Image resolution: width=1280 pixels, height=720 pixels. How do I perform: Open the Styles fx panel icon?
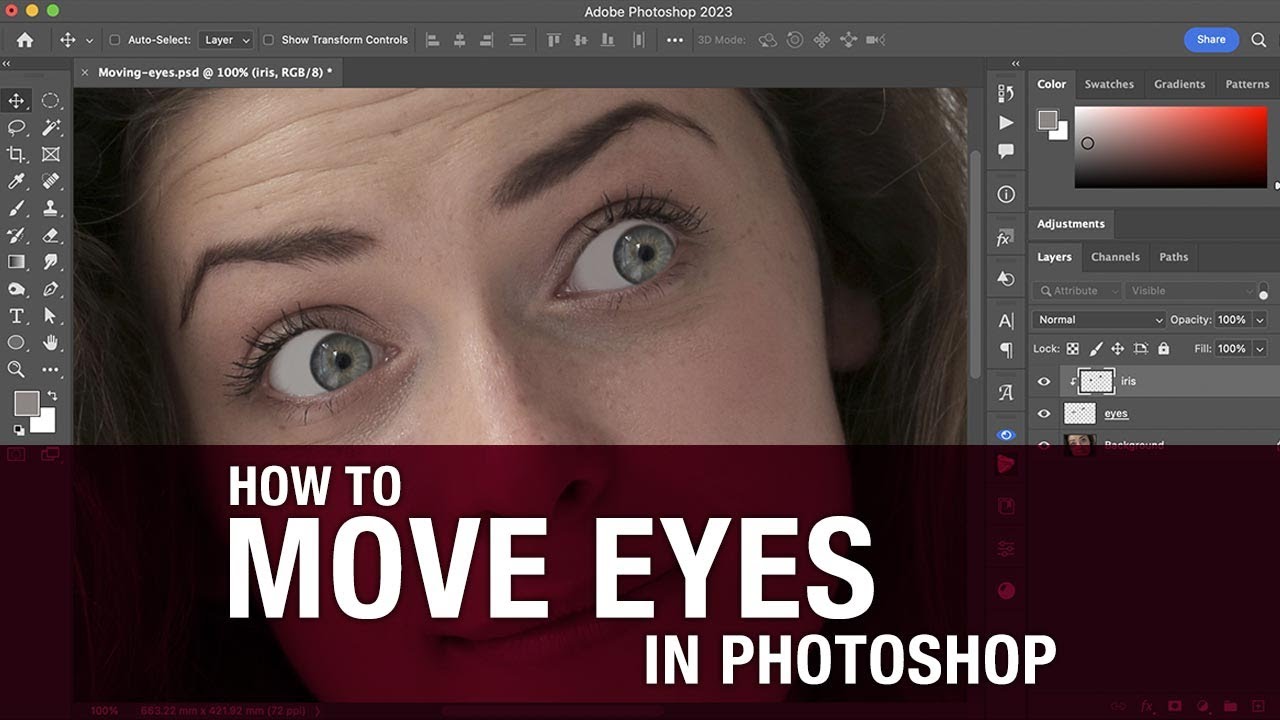1004,239
